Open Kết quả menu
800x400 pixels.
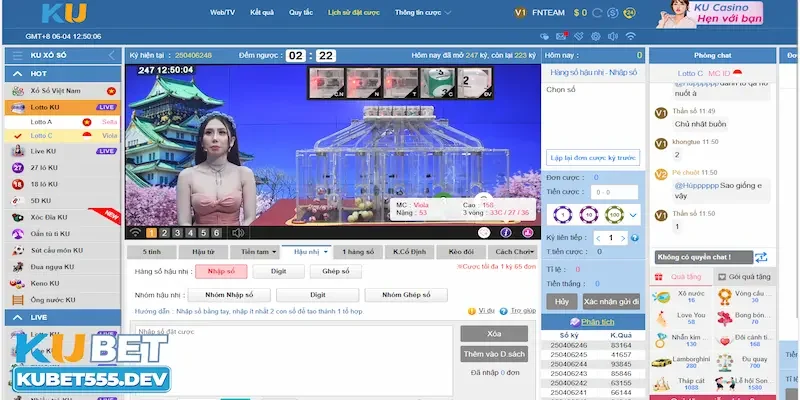[262, 13]
